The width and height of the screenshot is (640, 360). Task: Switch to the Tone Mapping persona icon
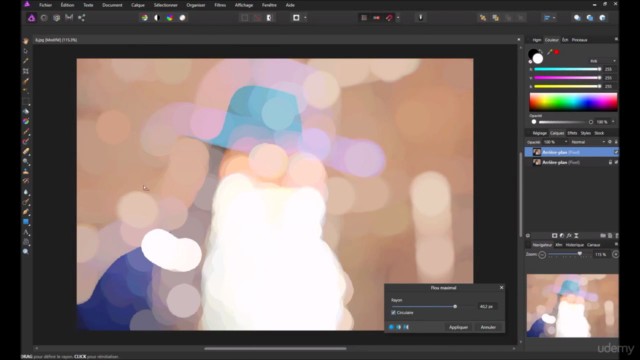click(69, 18)
